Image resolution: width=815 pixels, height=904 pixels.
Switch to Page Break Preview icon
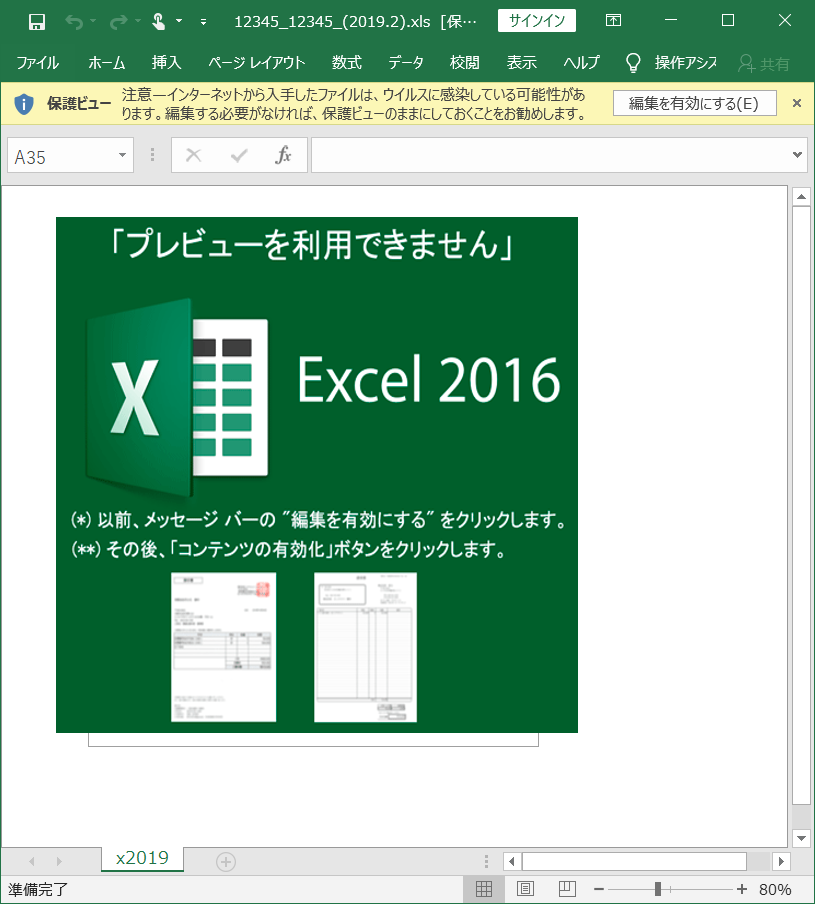tap(567, 889)
